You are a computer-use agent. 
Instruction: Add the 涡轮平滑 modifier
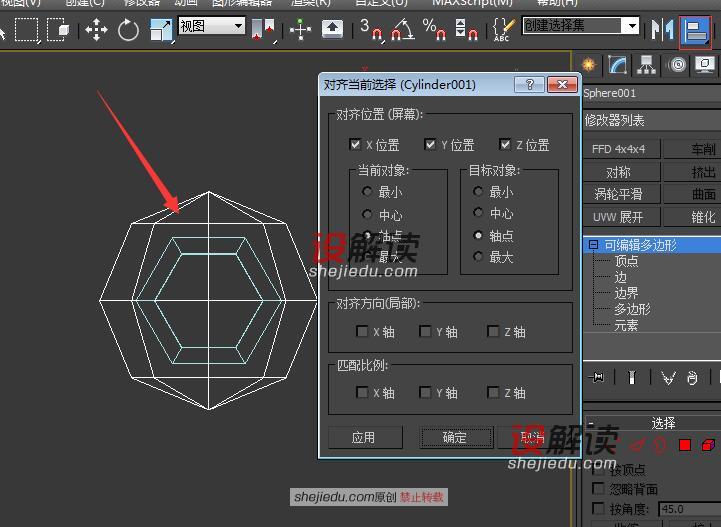point(621,194)
